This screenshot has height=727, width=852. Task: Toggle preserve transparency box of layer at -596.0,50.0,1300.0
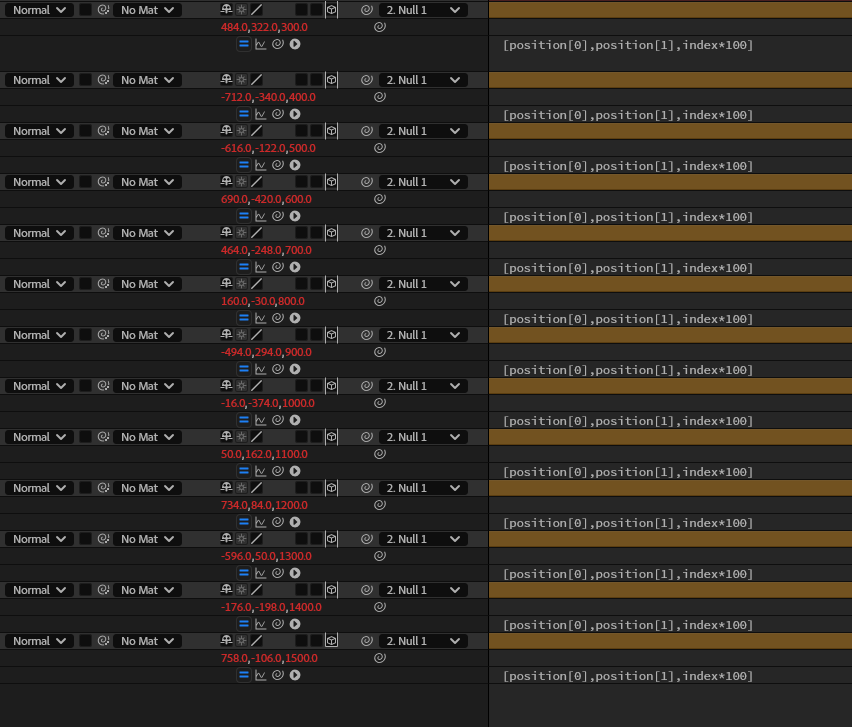[85, 539]
